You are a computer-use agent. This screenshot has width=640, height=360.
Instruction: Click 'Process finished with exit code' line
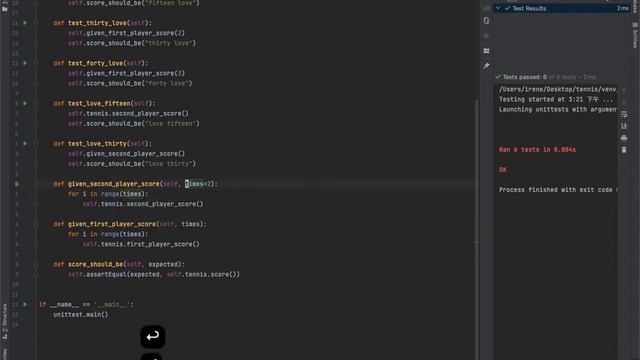558,189
